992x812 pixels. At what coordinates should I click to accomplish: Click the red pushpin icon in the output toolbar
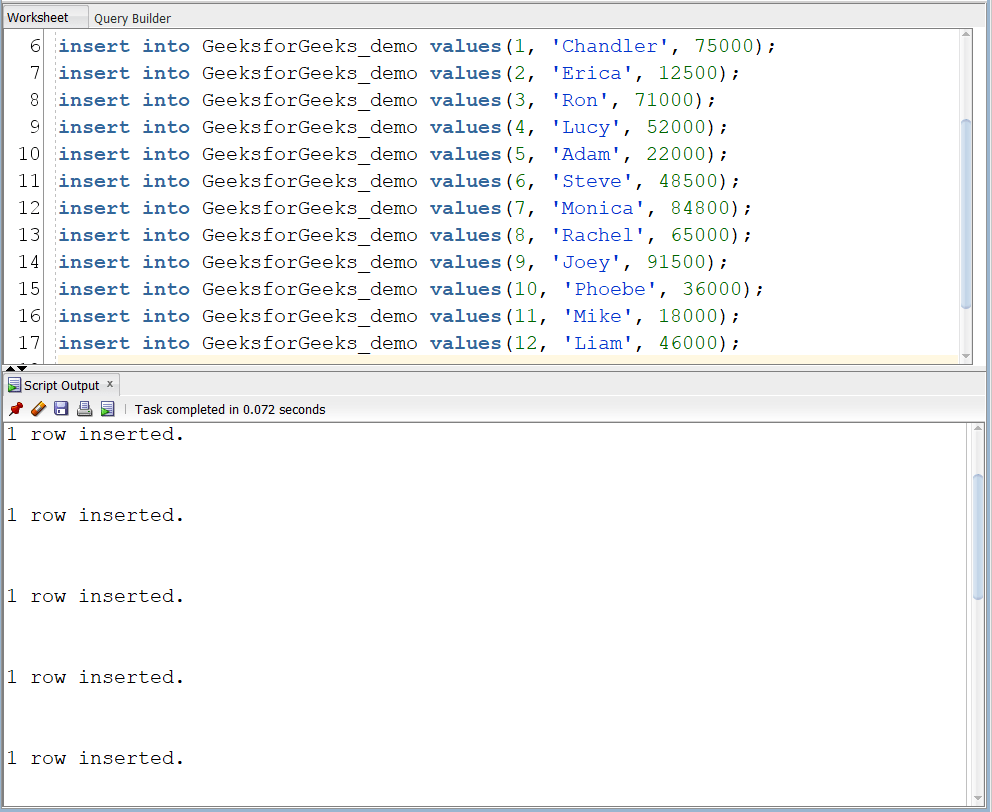(x=14, y=409)
